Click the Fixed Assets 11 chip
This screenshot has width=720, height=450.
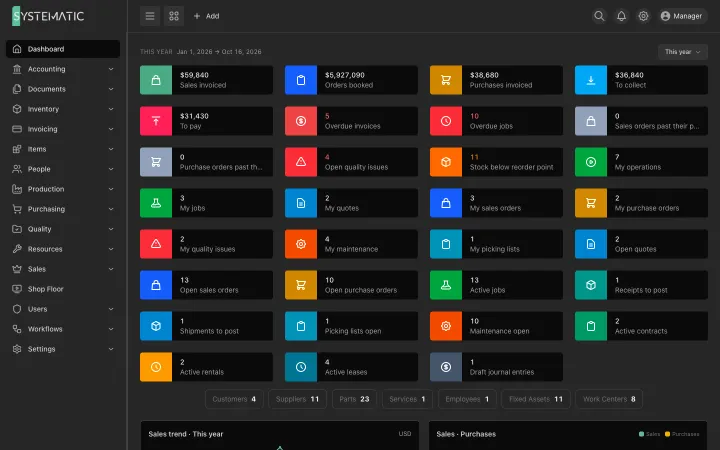click(x=536, y=399)
